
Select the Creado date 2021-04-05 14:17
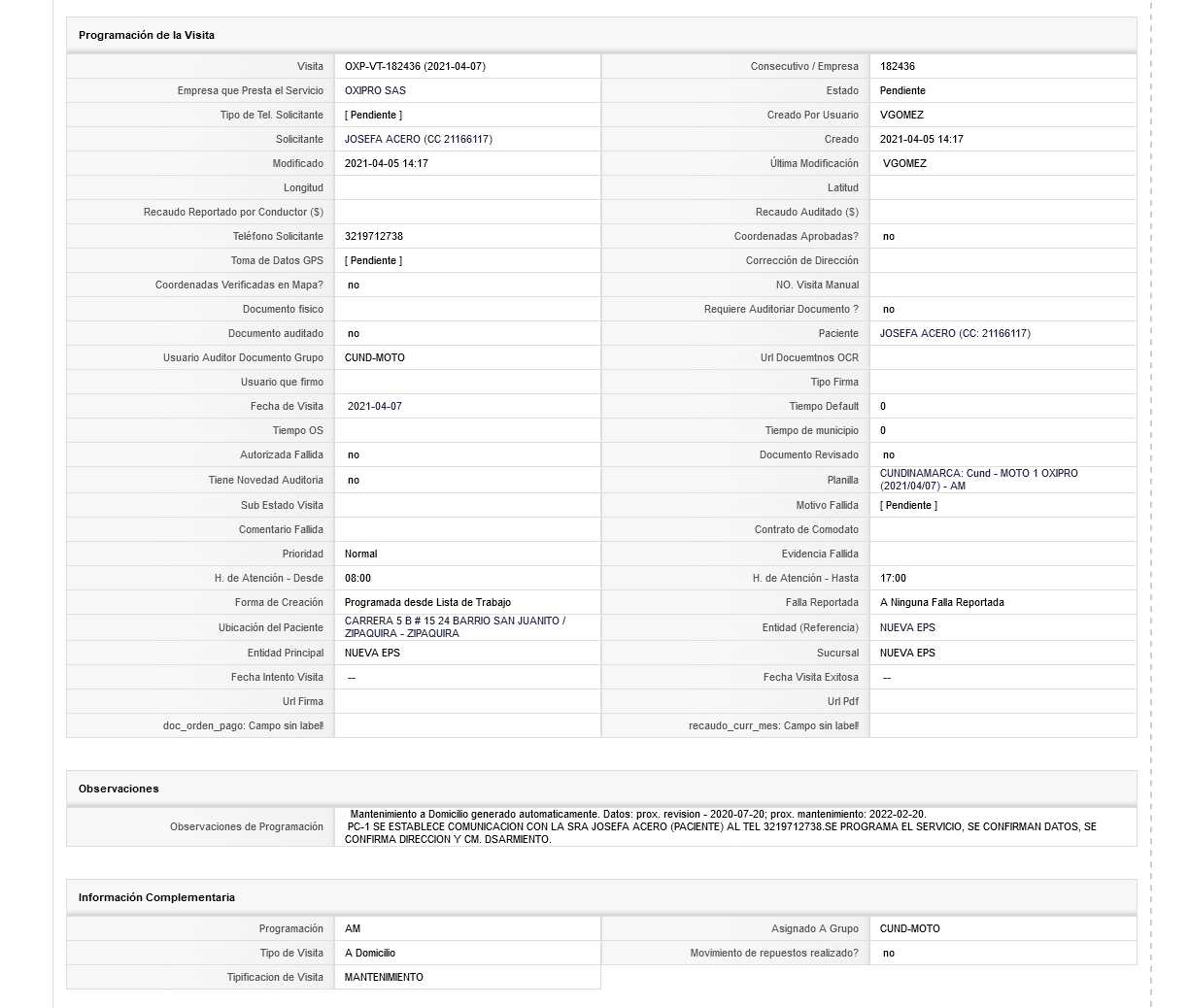922,139
